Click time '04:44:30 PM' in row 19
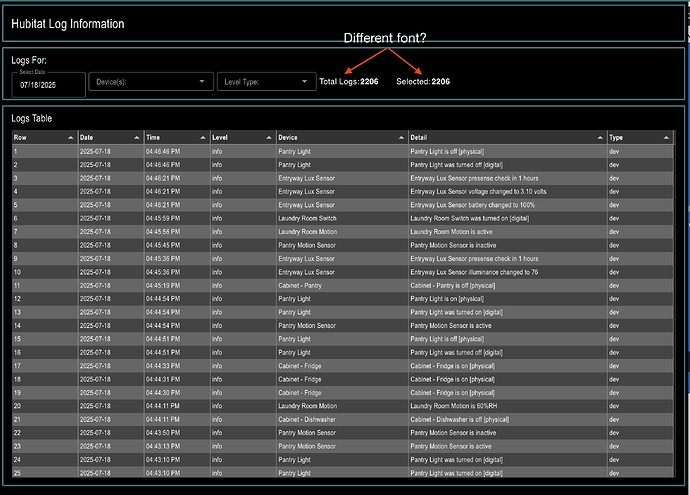690x495 pixels. click(x=163, y=393)
